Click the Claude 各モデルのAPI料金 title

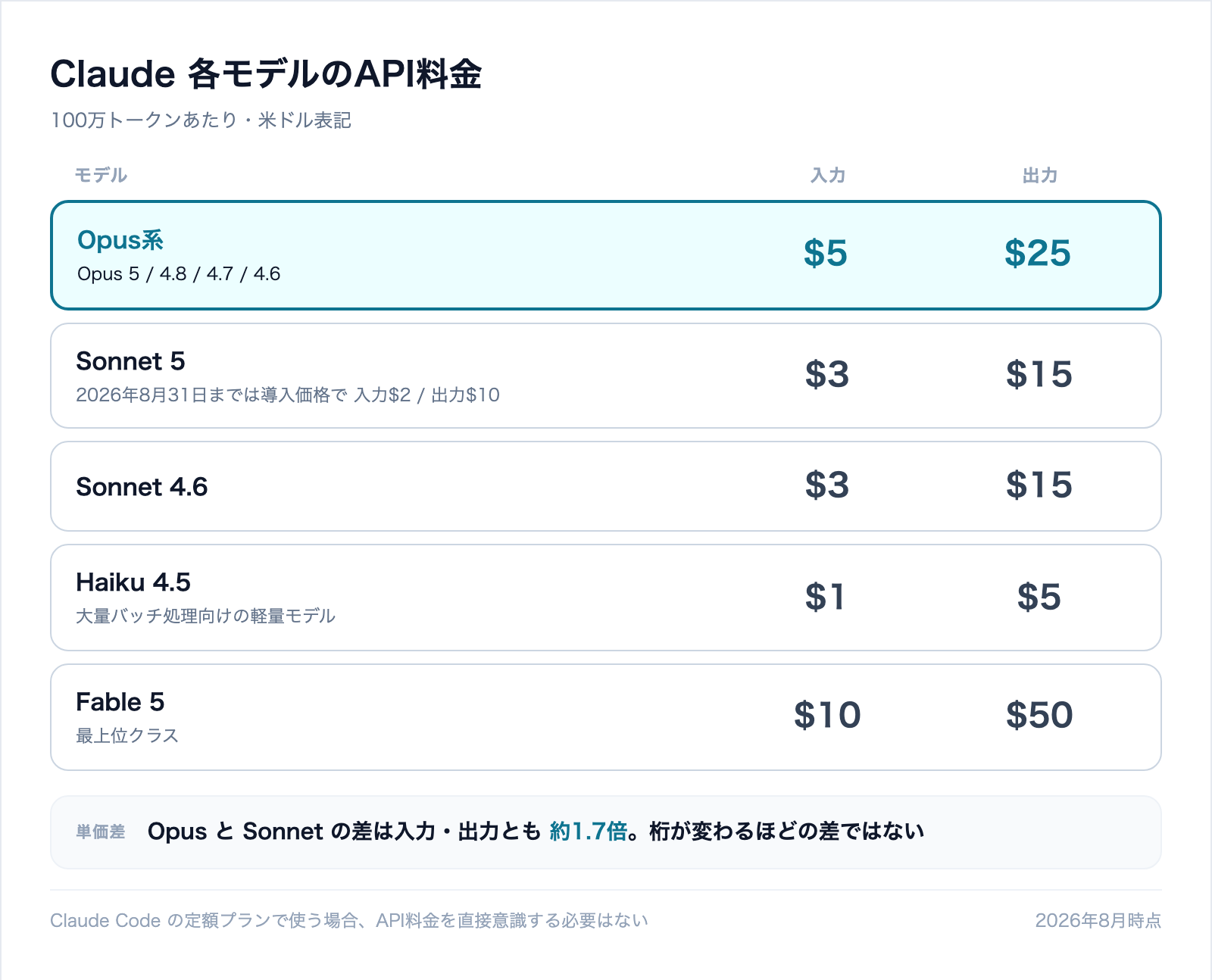[266, 74]
